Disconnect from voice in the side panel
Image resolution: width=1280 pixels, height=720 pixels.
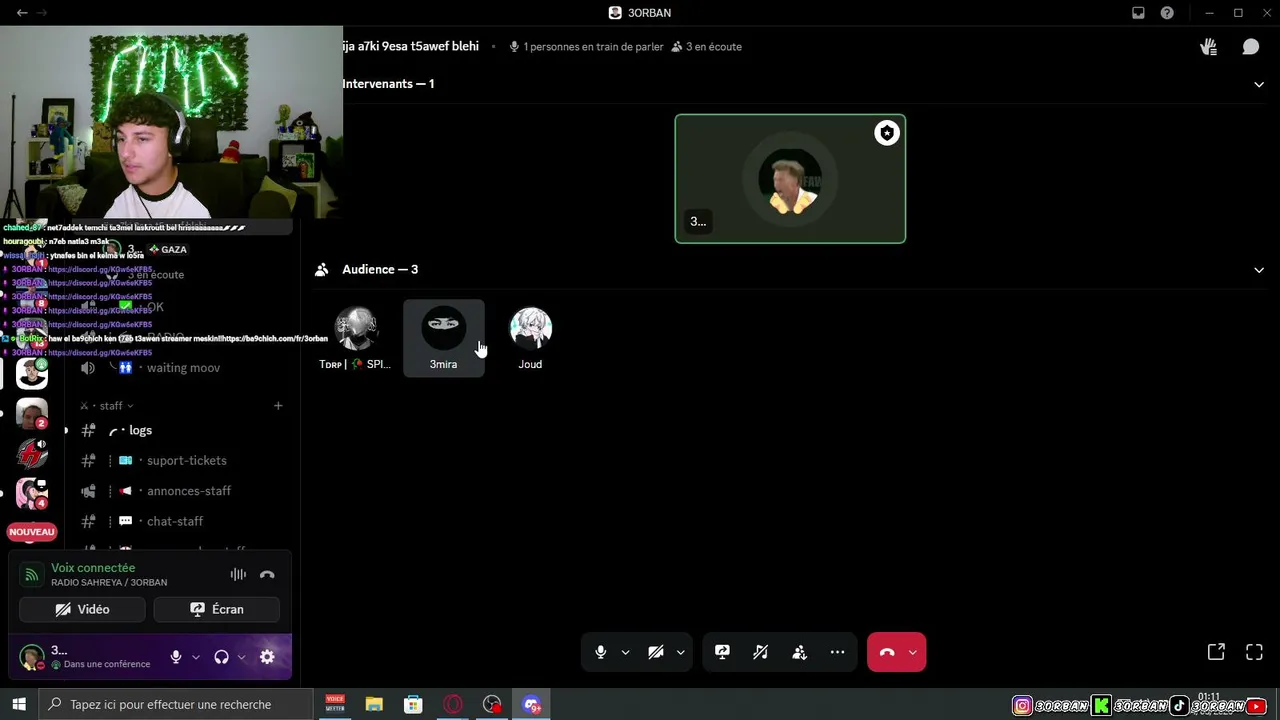pyautogui.click(x=267, y=575)
